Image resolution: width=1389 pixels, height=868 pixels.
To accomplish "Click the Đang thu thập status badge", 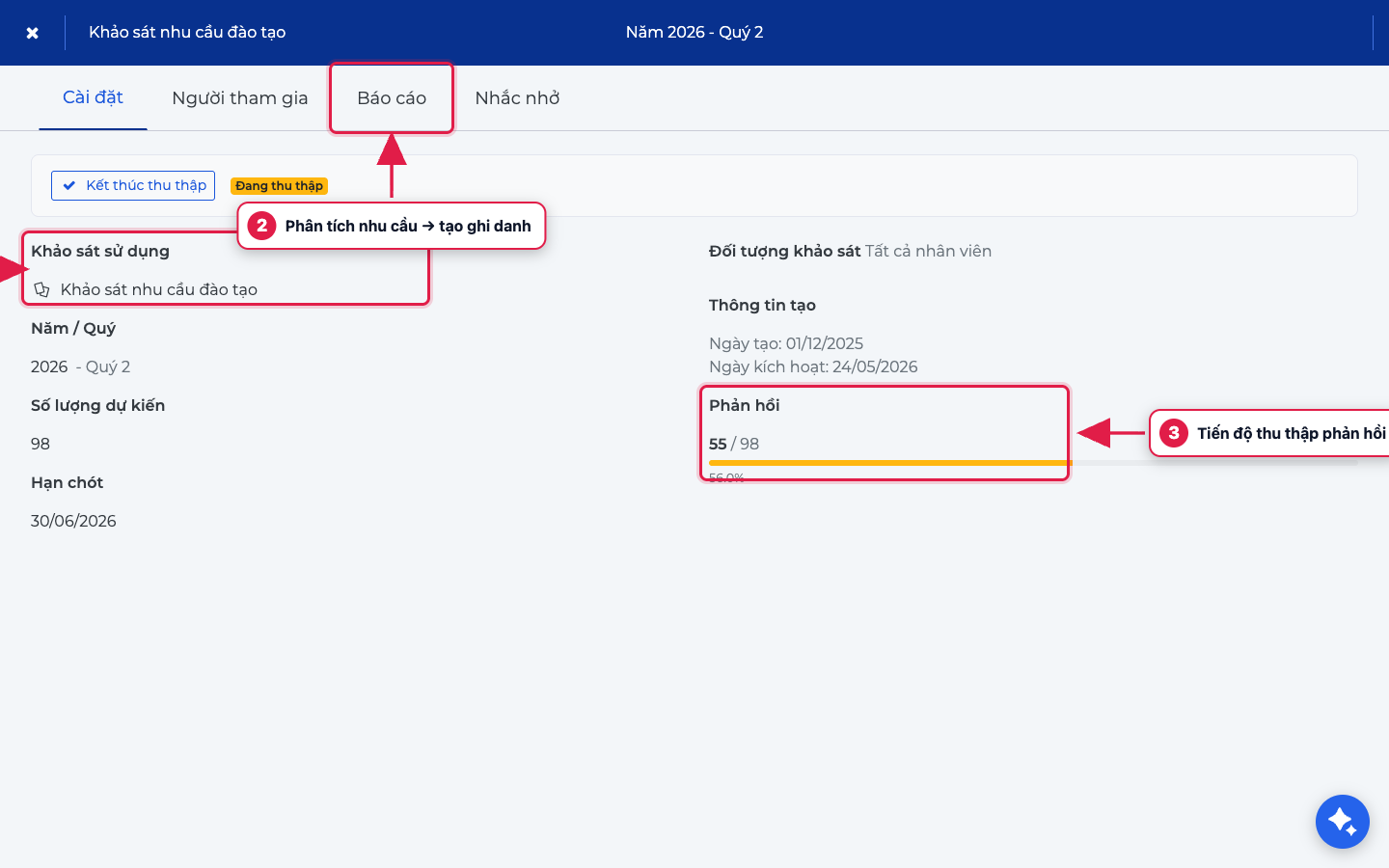I will (x=279, y=186).
